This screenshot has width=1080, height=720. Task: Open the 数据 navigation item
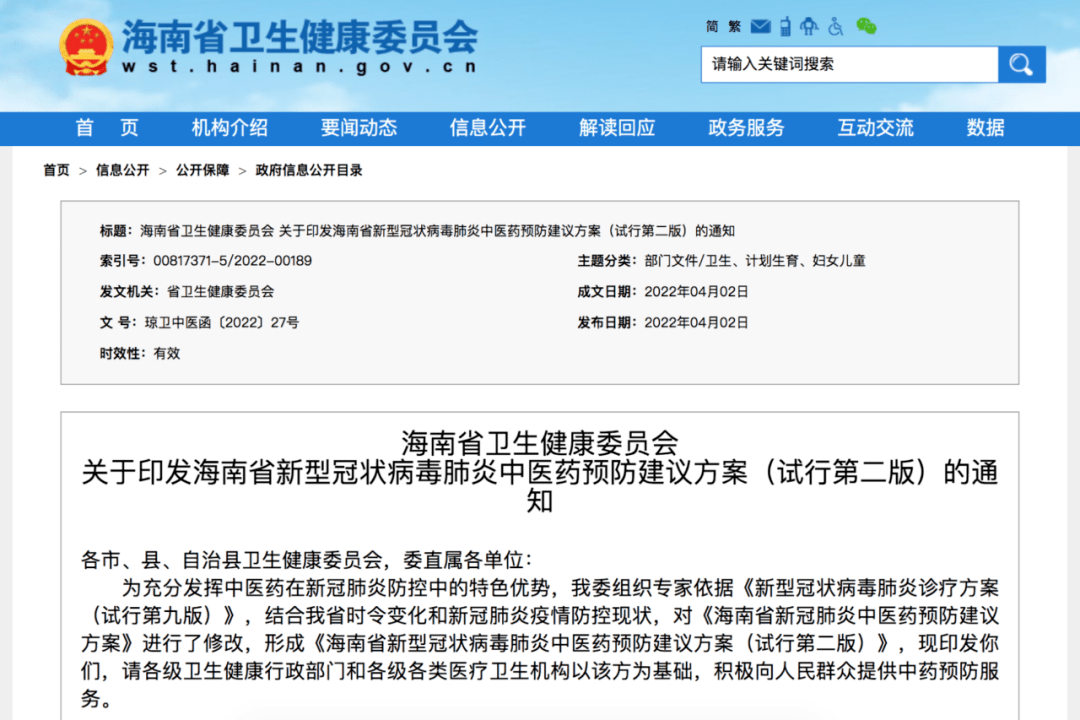(x=986, y=127)
